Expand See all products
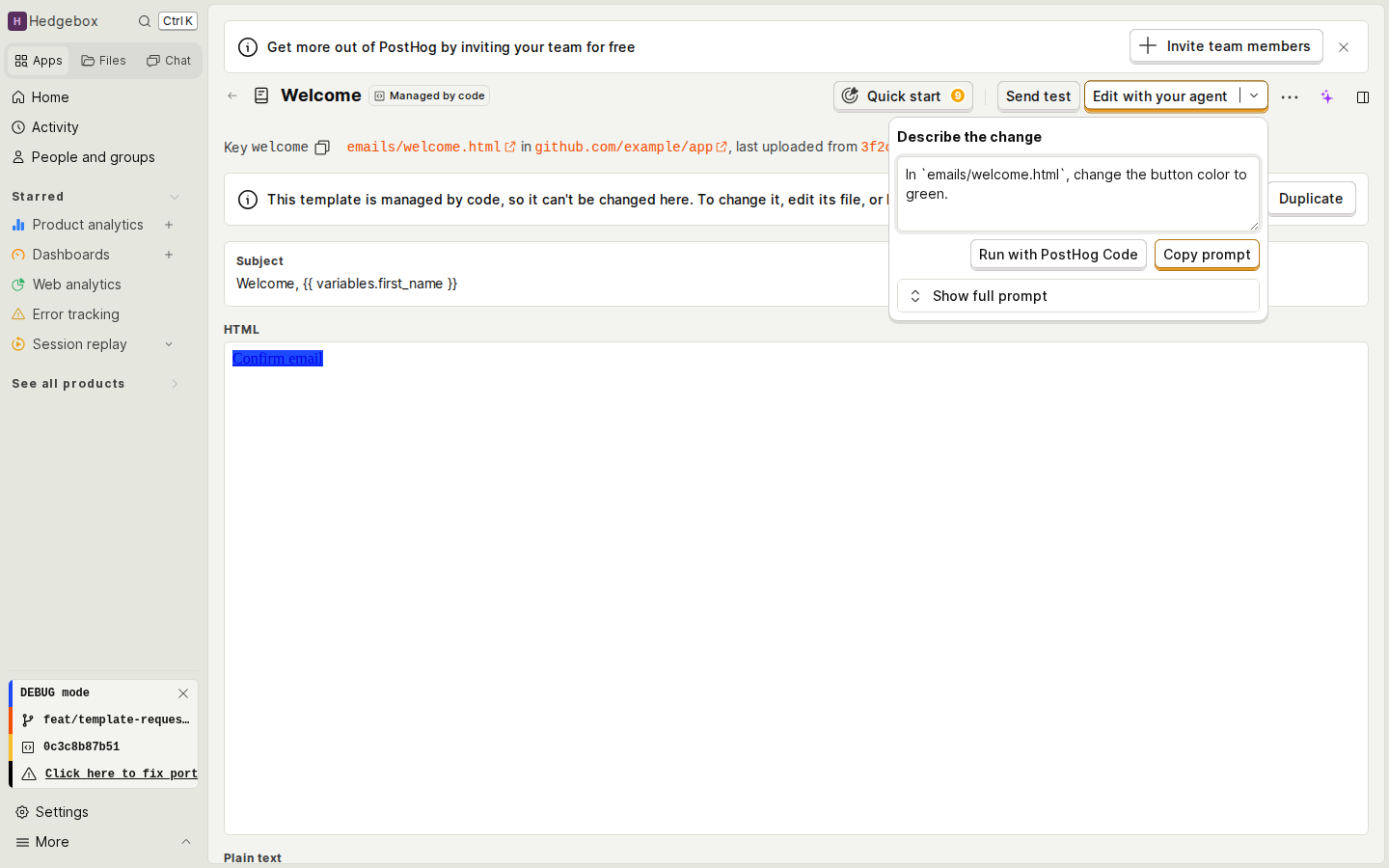Screen dimensions: 1389x868 click(95, 384)
